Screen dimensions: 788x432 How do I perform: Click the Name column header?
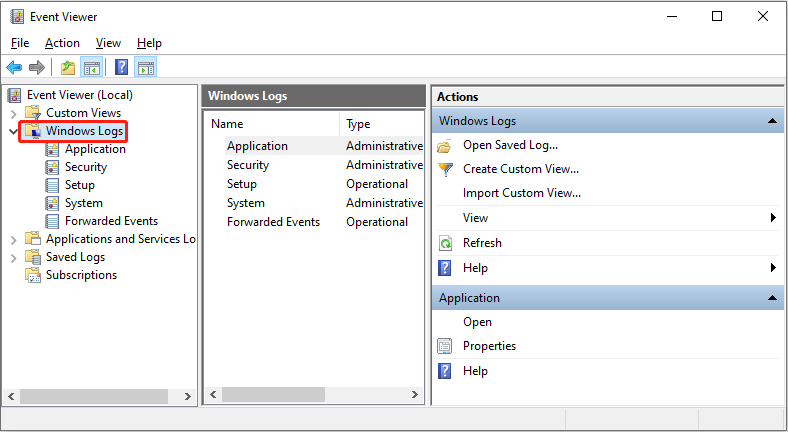pyautogui.click(x=272, y=124)
